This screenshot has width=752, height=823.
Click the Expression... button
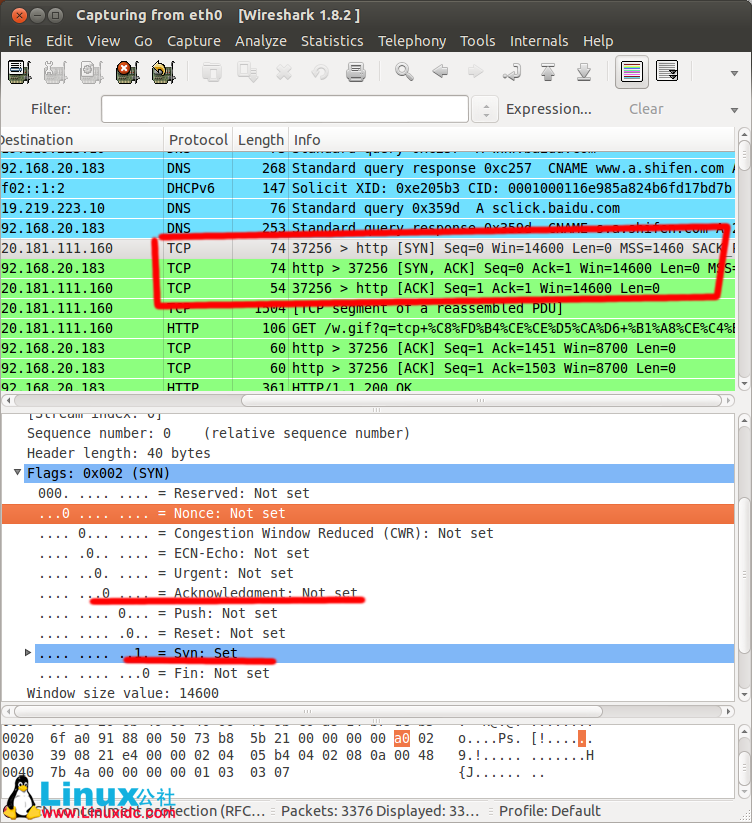[548, 109]
